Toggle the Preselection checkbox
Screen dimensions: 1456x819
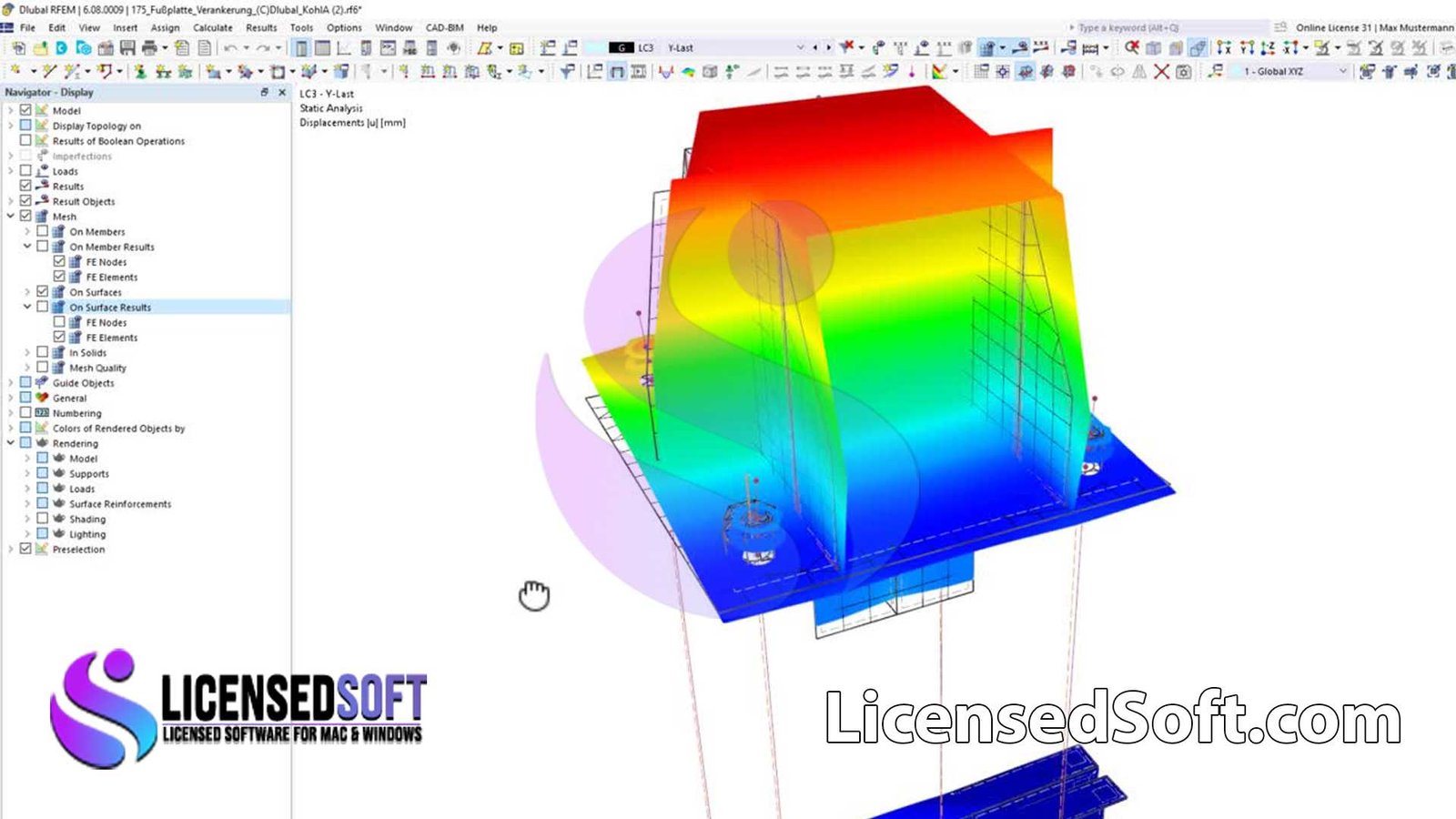point(25,549)
